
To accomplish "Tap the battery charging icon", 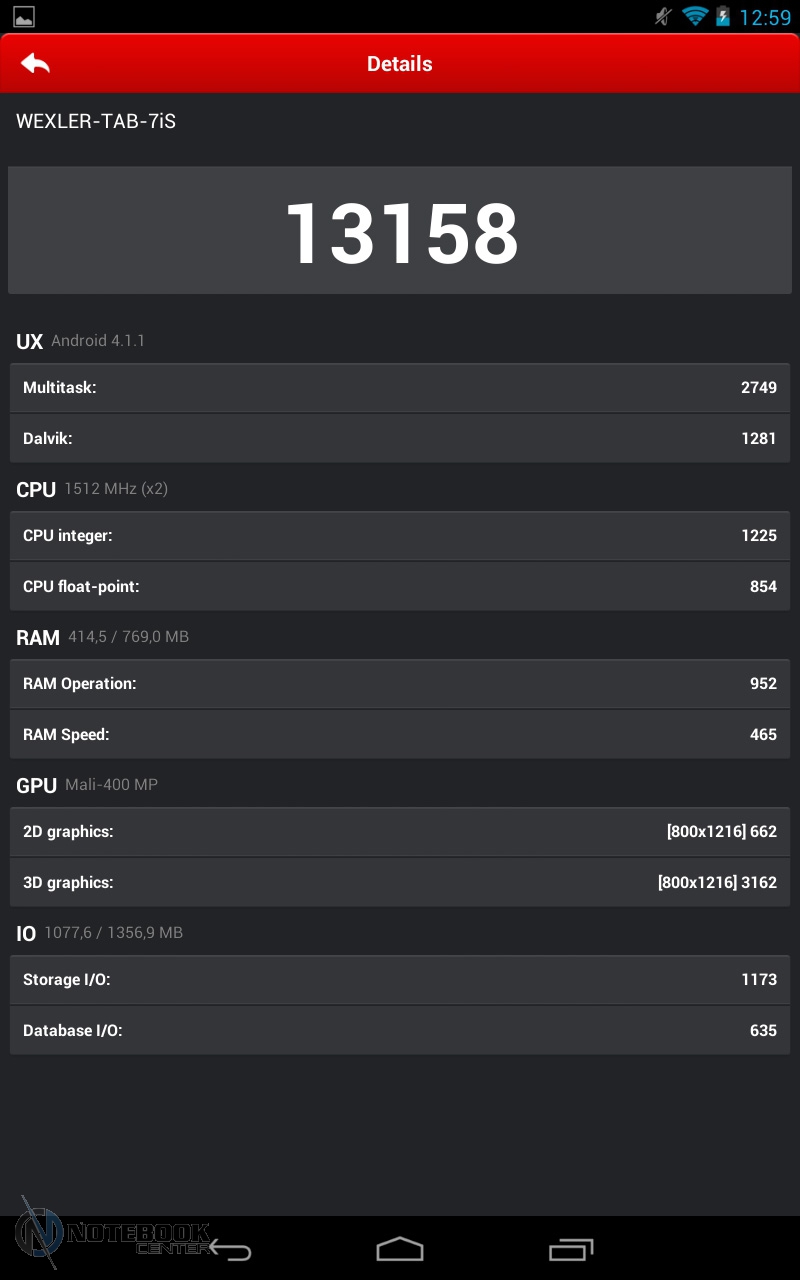I will [x=723, y=17].
